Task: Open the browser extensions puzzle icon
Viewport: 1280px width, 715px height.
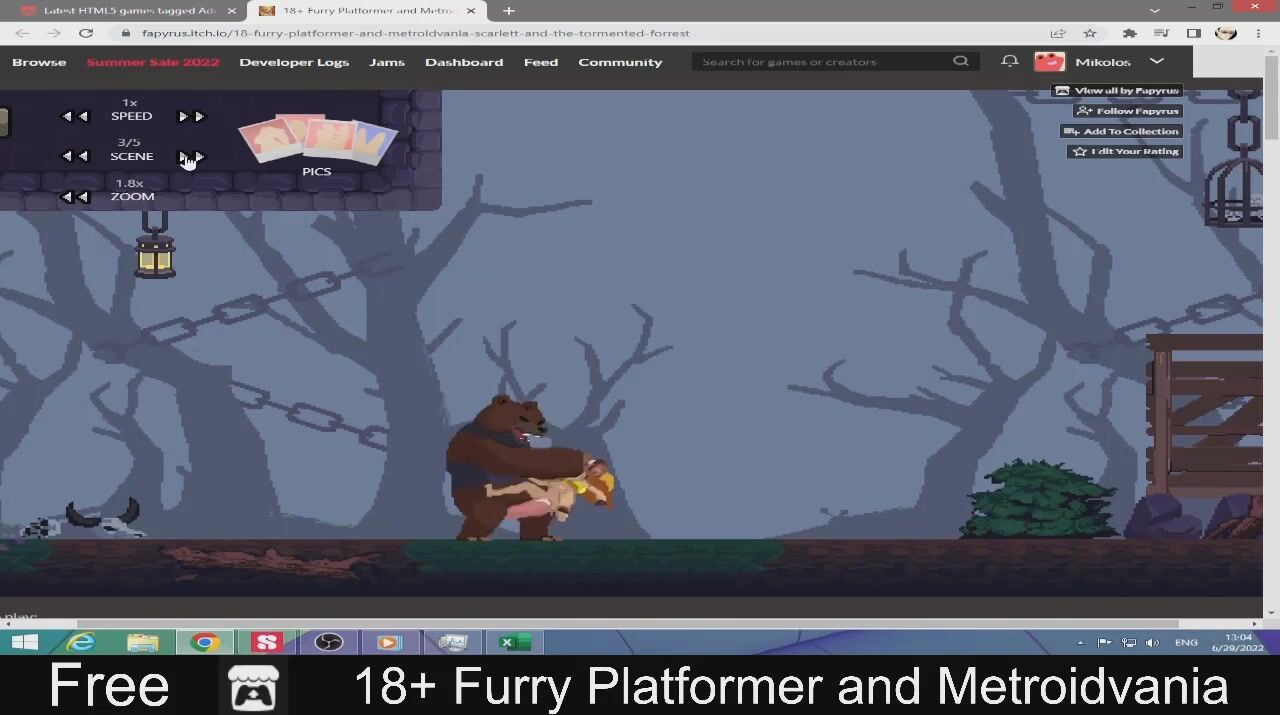Action: click(x=1129, y=33)
